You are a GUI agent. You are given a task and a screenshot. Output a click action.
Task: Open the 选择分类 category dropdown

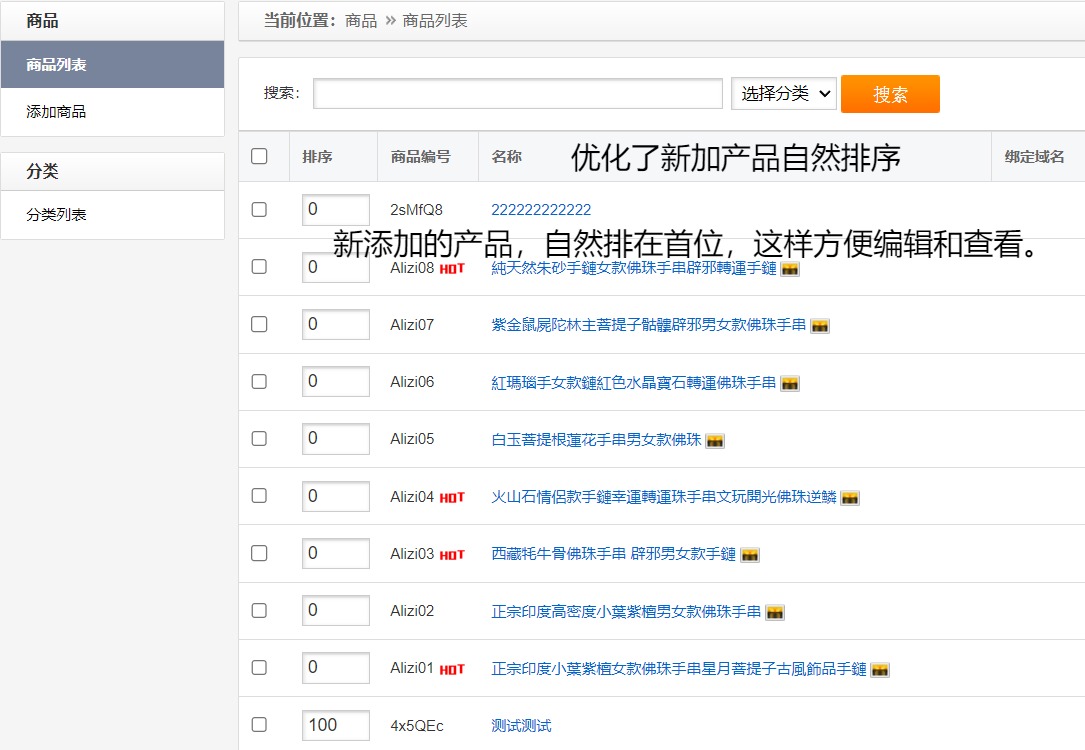784,94
